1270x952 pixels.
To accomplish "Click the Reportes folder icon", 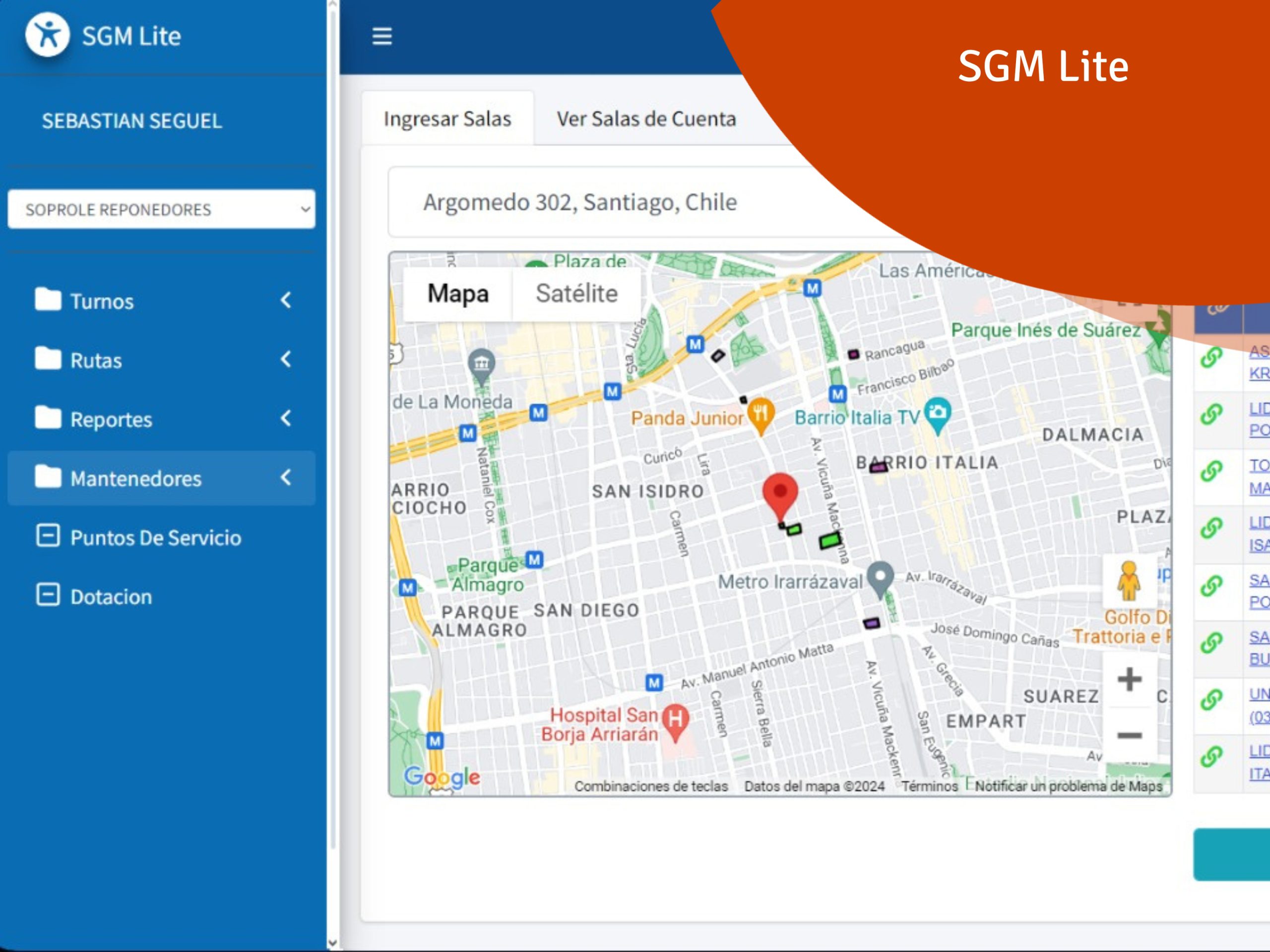I will tap(48, 417).
